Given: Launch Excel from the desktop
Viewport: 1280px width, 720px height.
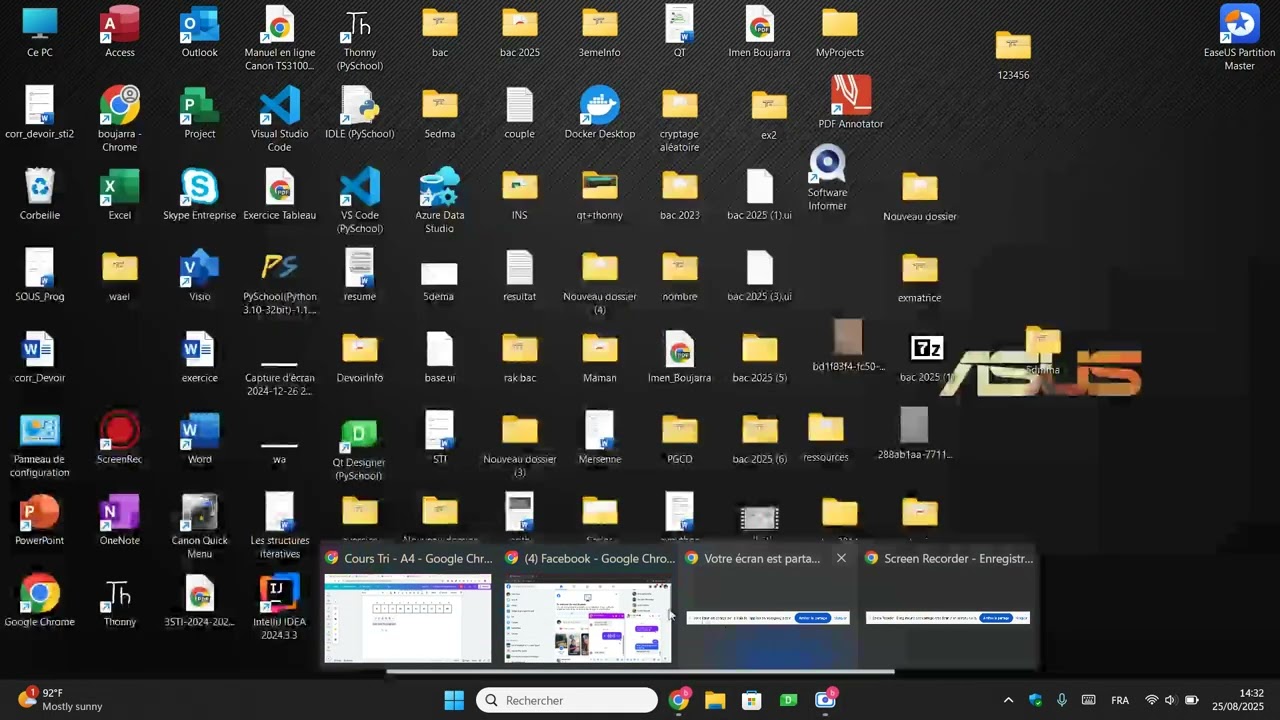Looking at the screenshot, I should pos(120,194).
